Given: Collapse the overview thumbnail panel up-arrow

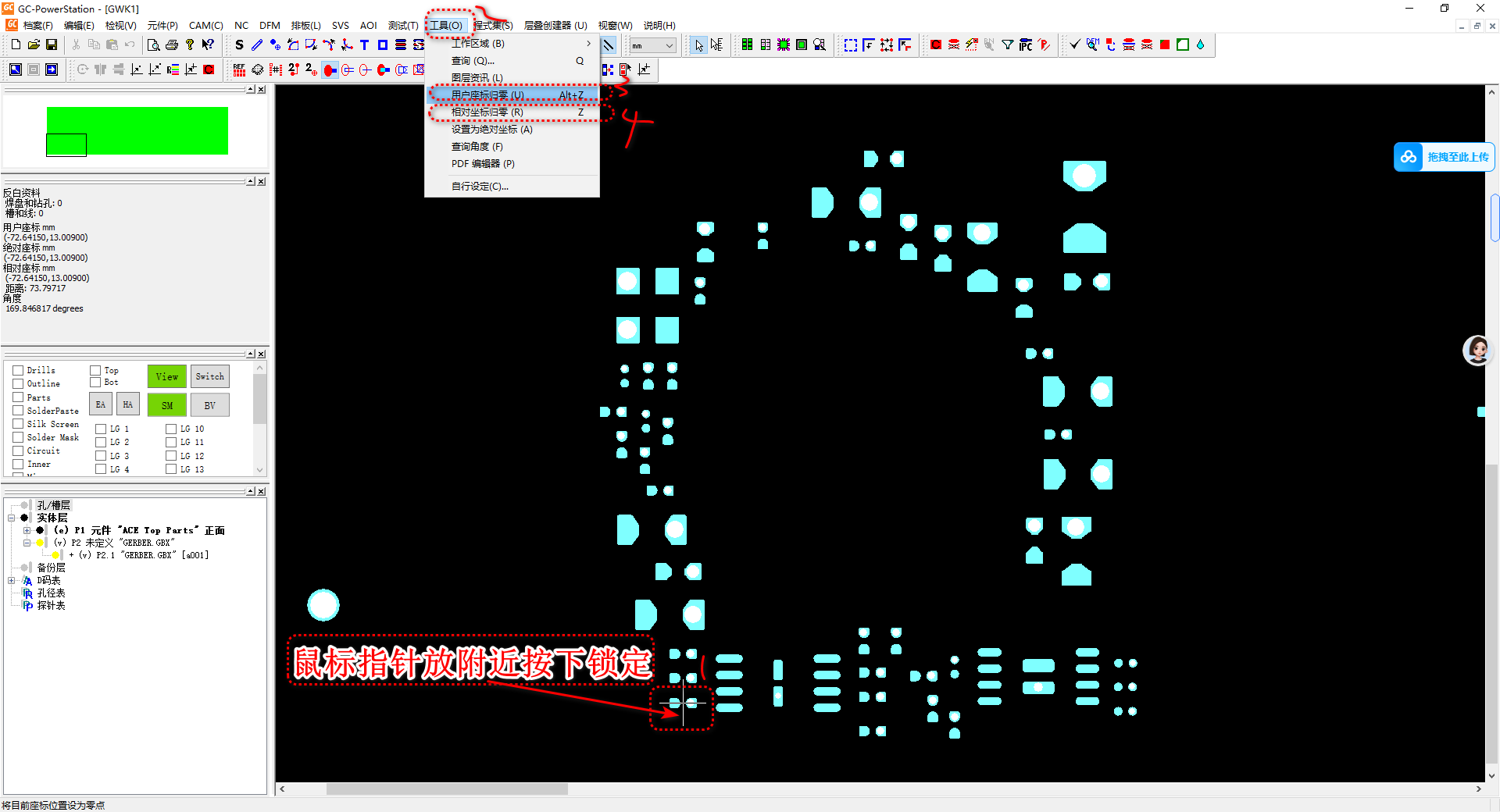Looking at the screenshot, I should tap(251, 89).
